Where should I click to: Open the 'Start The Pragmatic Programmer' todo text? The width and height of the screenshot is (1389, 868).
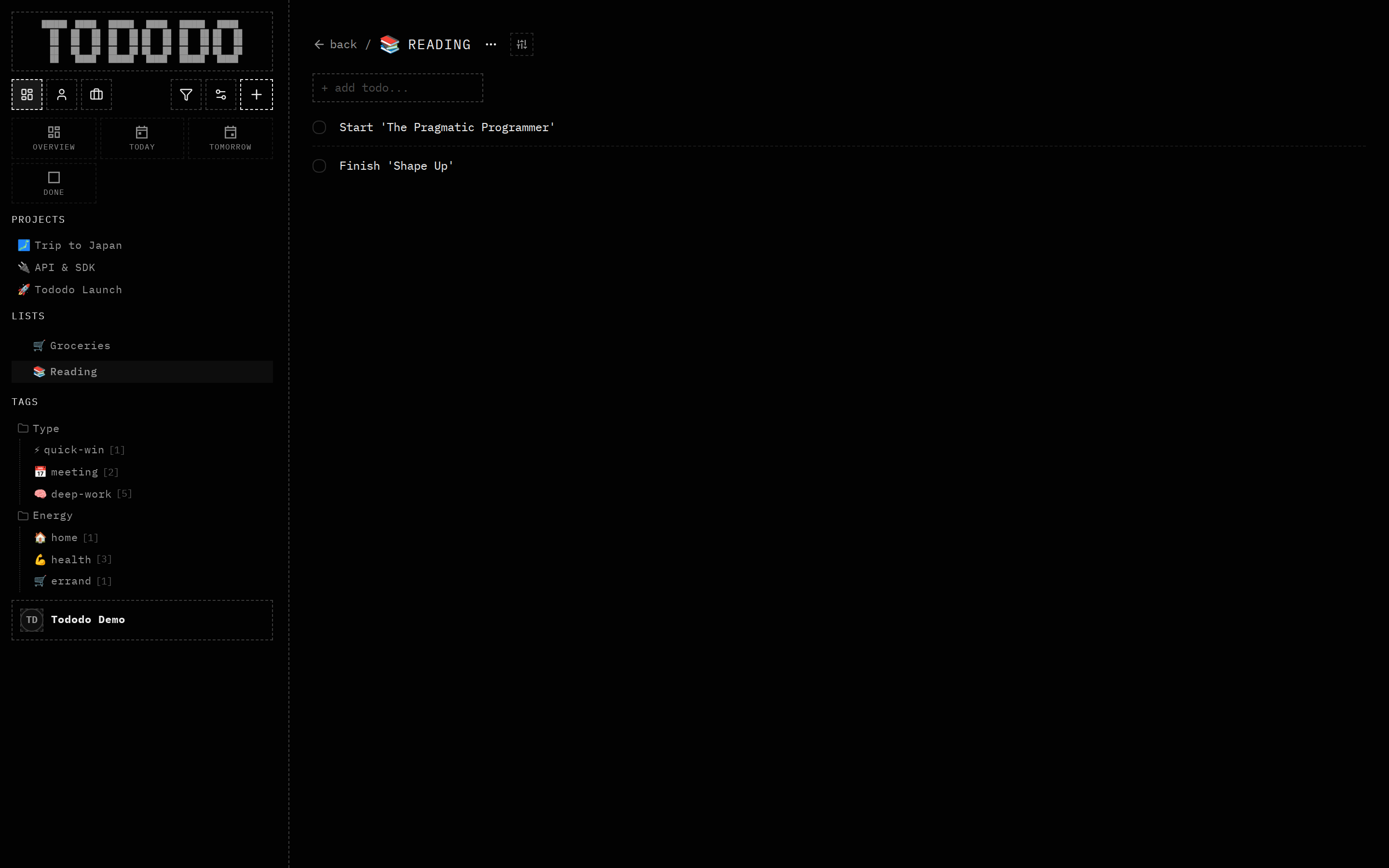[x=447, y=127]
